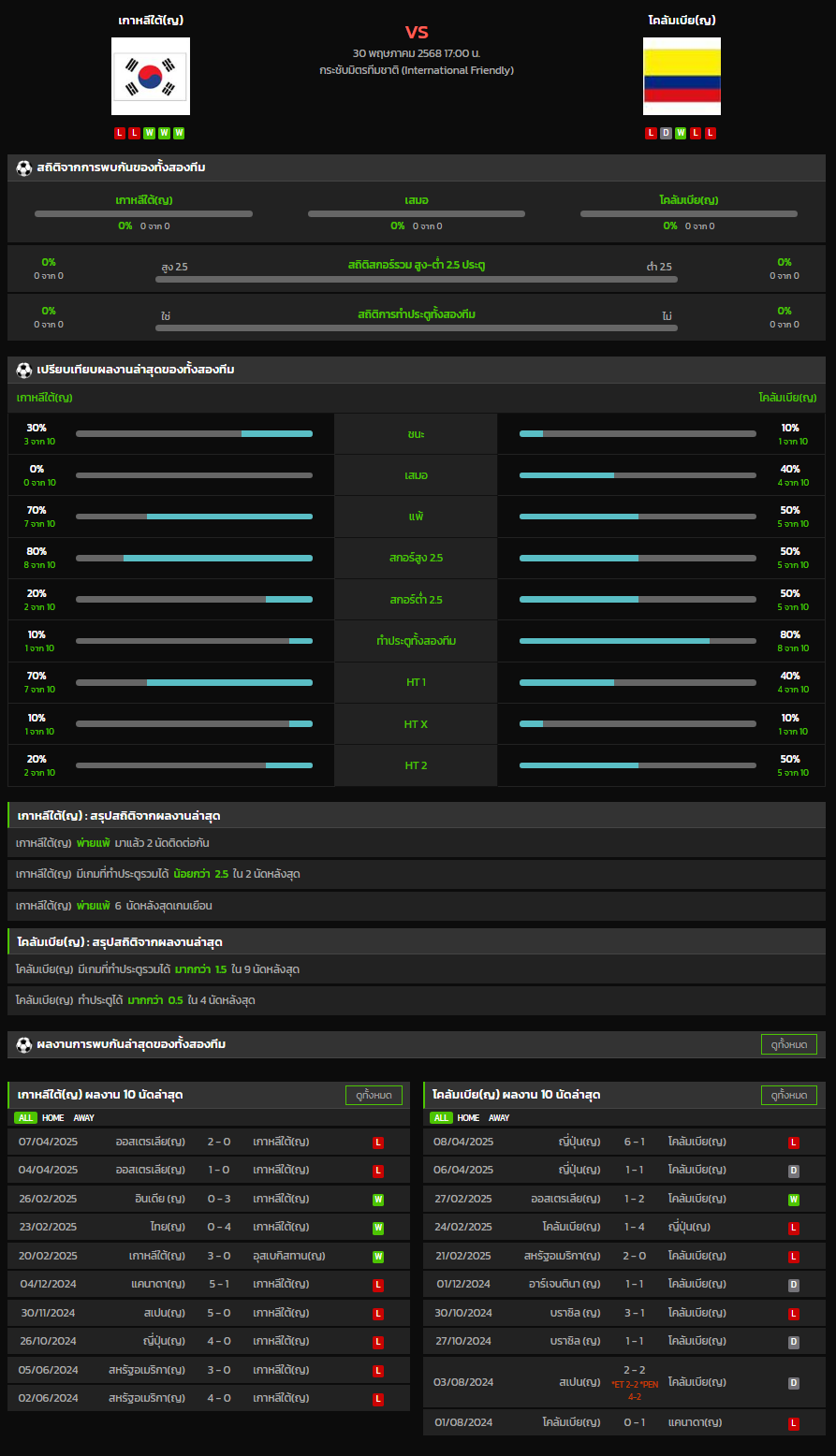Click South Korea's 30% "ชนะ" progress bar
836x1456 pixels.
pos(194,434)
